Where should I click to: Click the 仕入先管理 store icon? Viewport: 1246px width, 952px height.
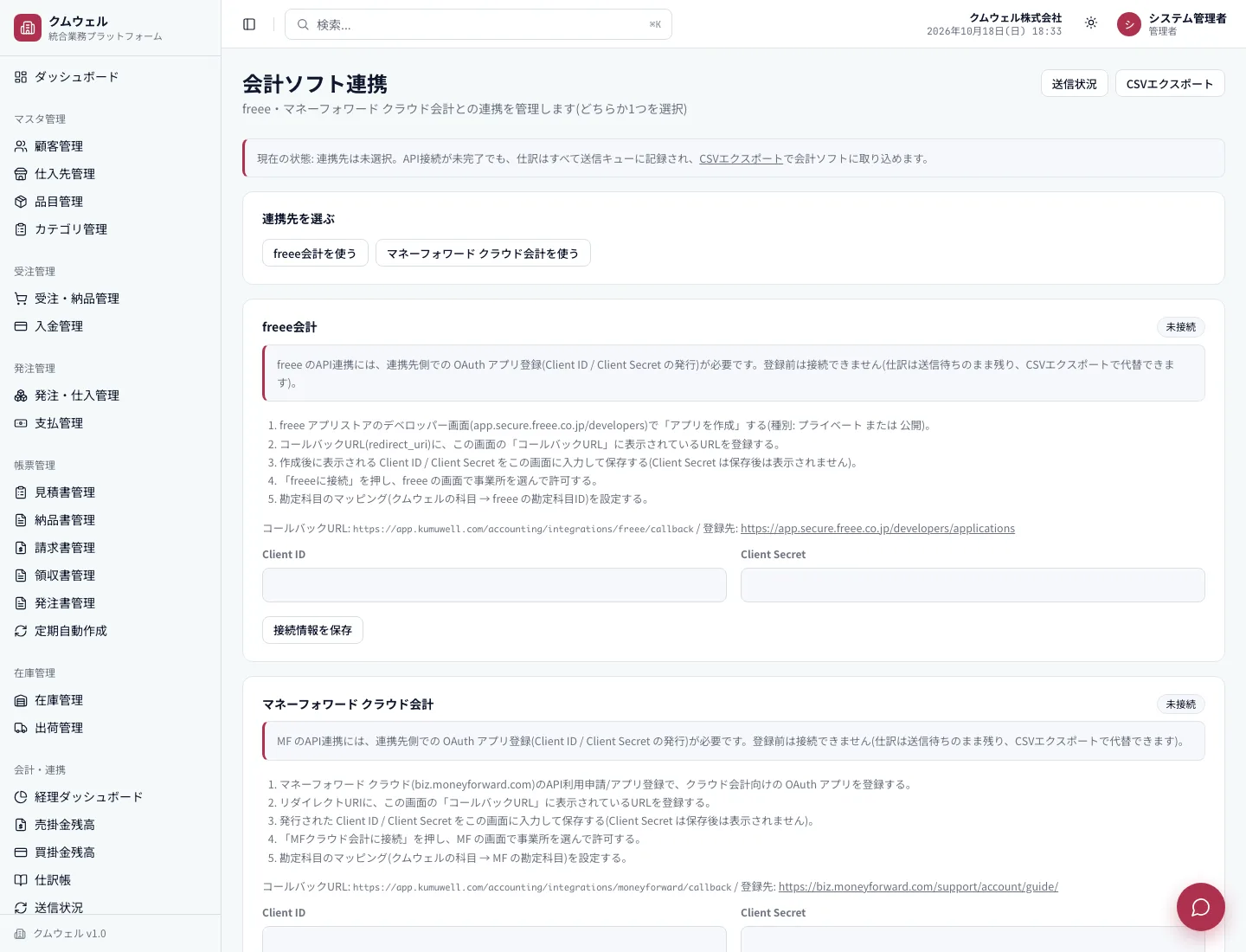pyautogui.click(x=21, y=174)
